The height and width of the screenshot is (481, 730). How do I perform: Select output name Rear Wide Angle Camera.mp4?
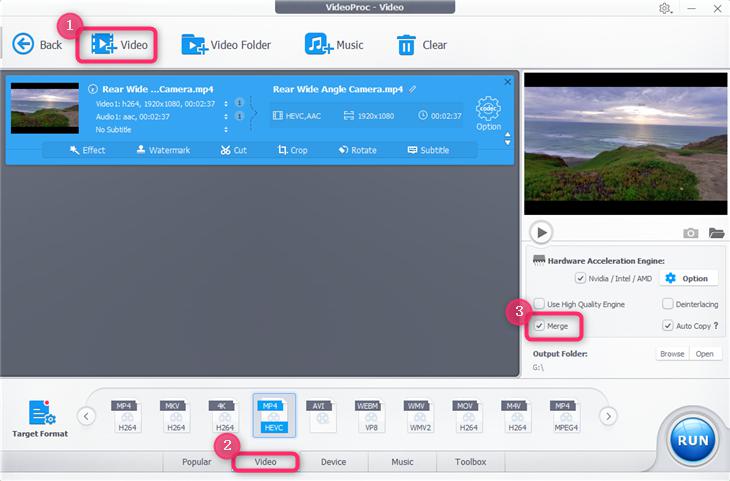pyautogui.click(x=338, y=89)
